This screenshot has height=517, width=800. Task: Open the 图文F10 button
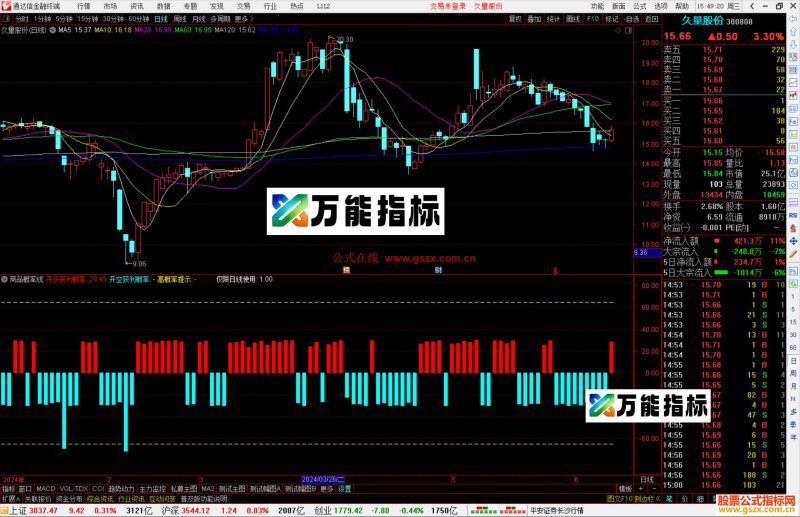(620, 499)
